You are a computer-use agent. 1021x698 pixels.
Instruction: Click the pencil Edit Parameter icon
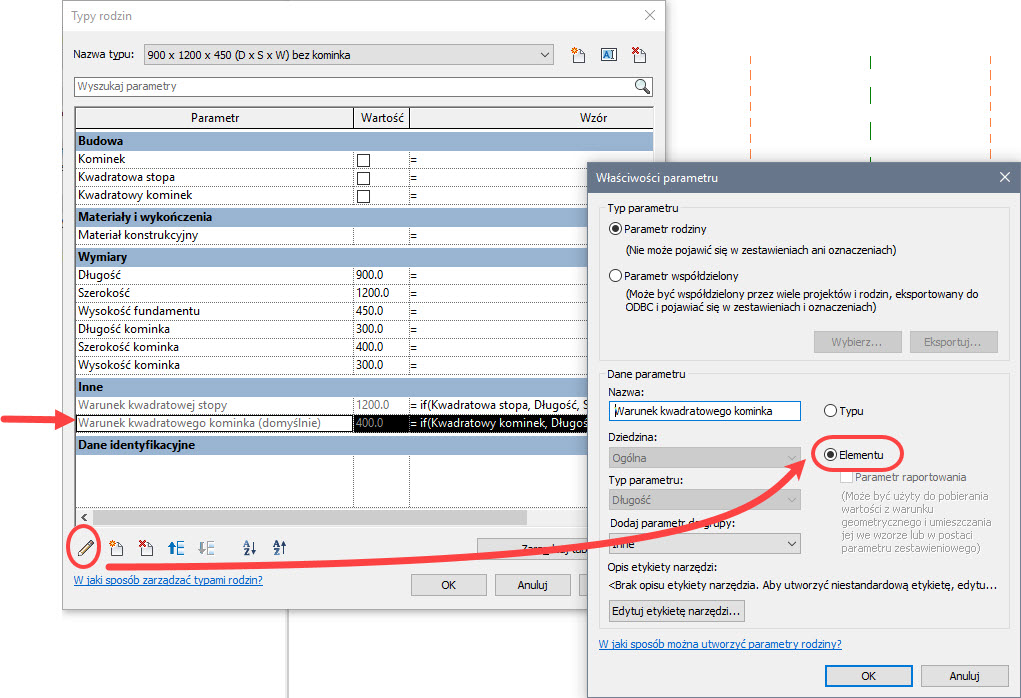coord(86,547)
